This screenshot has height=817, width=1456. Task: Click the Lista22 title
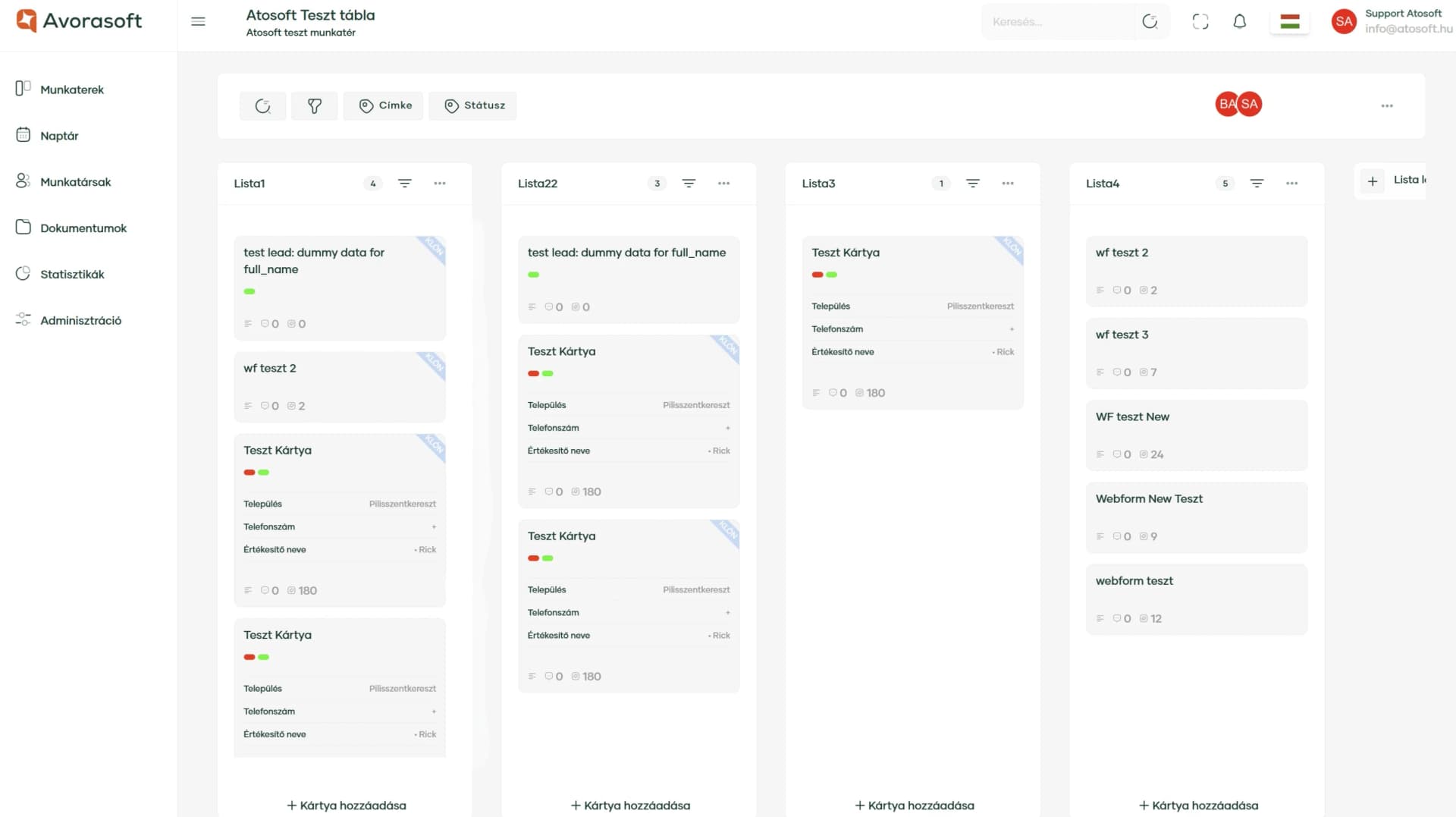tap(538, 184)
